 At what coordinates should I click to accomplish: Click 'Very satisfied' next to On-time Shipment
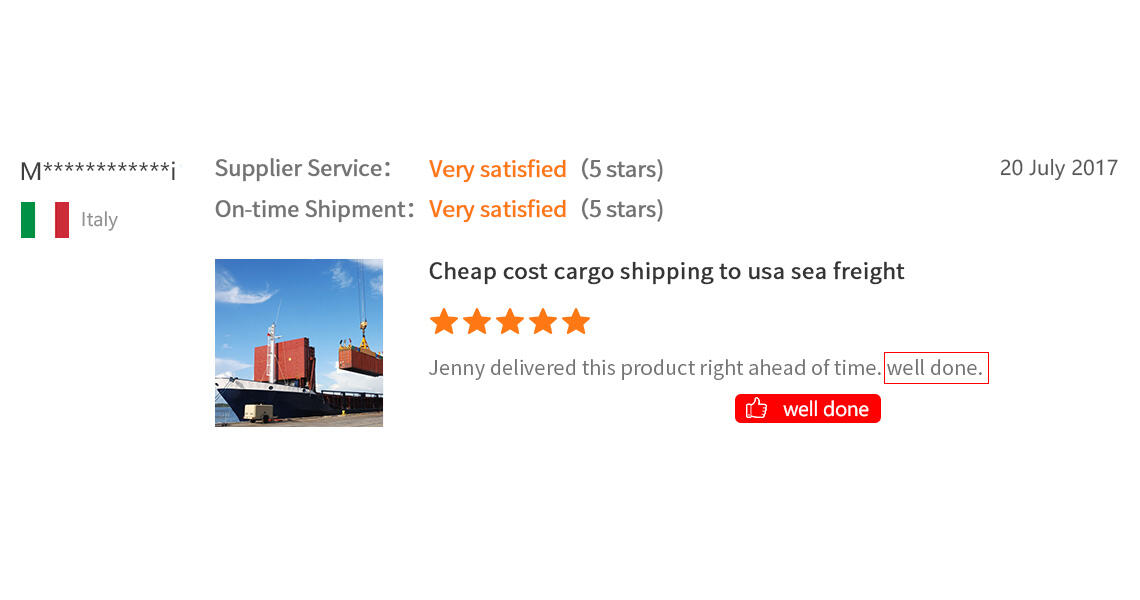[497, 209]
